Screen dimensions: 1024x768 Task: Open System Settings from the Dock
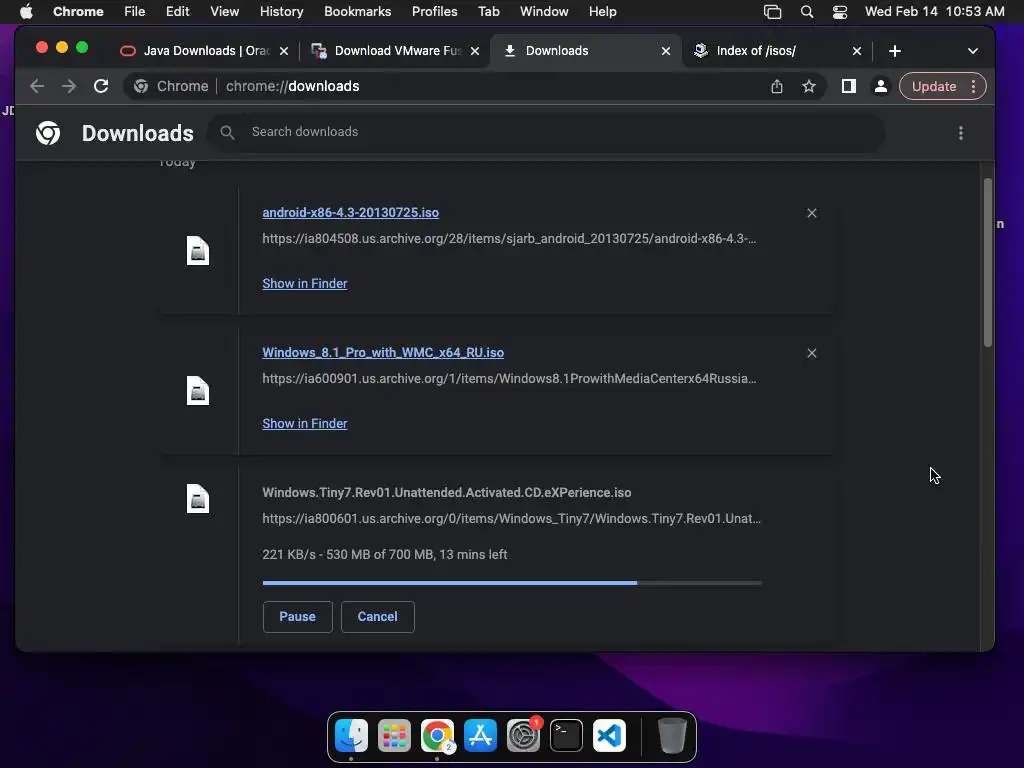(x=523, y=735)
